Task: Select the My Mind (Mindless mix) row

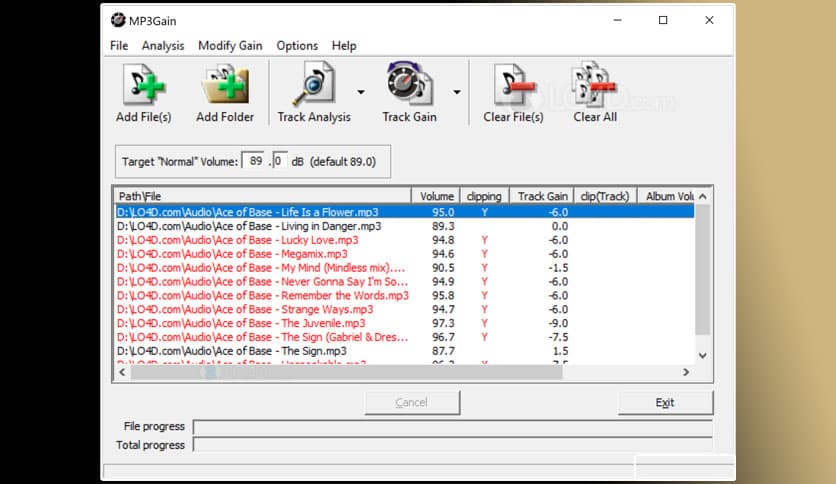Action: 405,268
